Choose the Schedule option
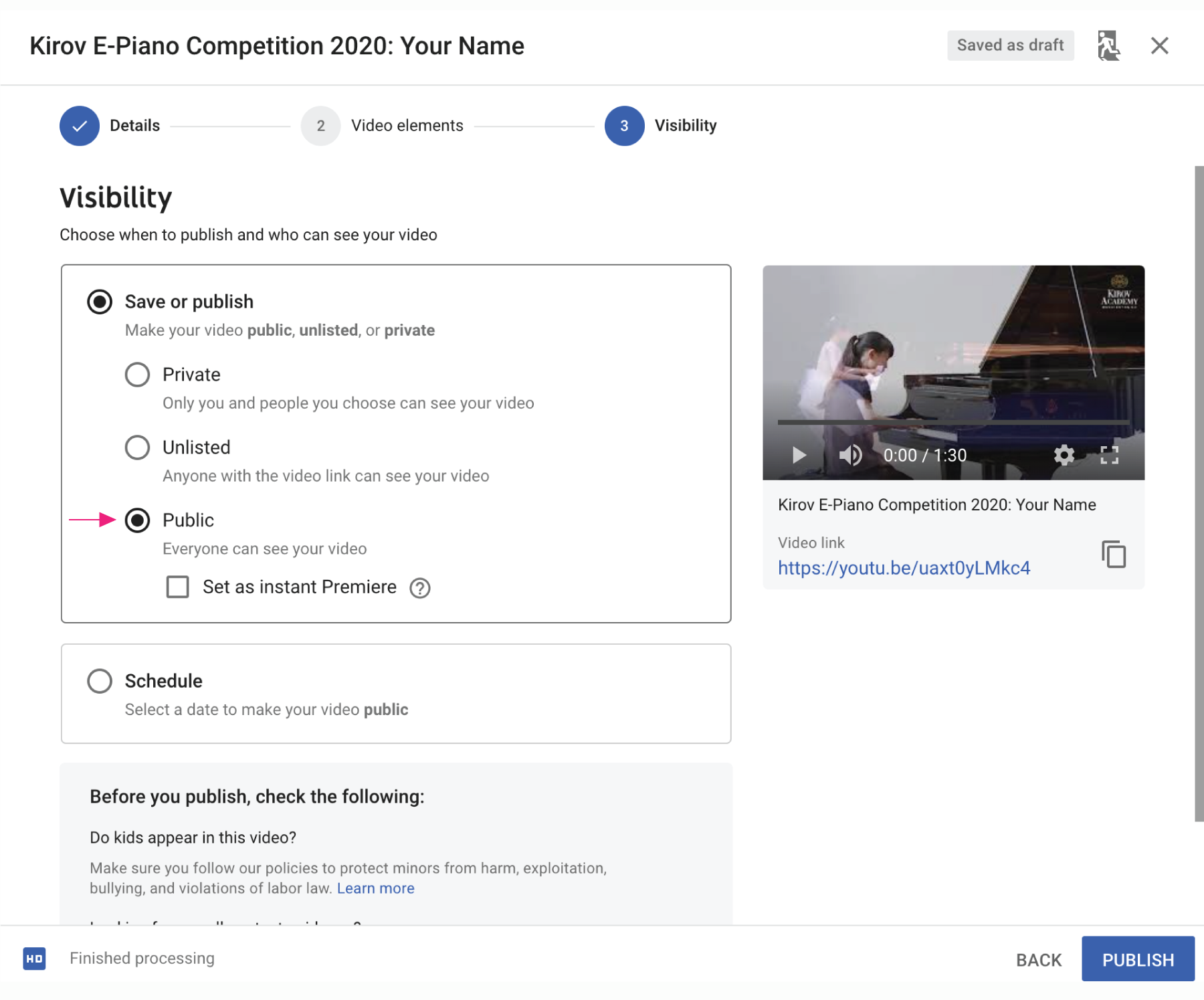The width and height of the screenshot is (1204, 1000). pyautogui.click(x=100, y=681)
